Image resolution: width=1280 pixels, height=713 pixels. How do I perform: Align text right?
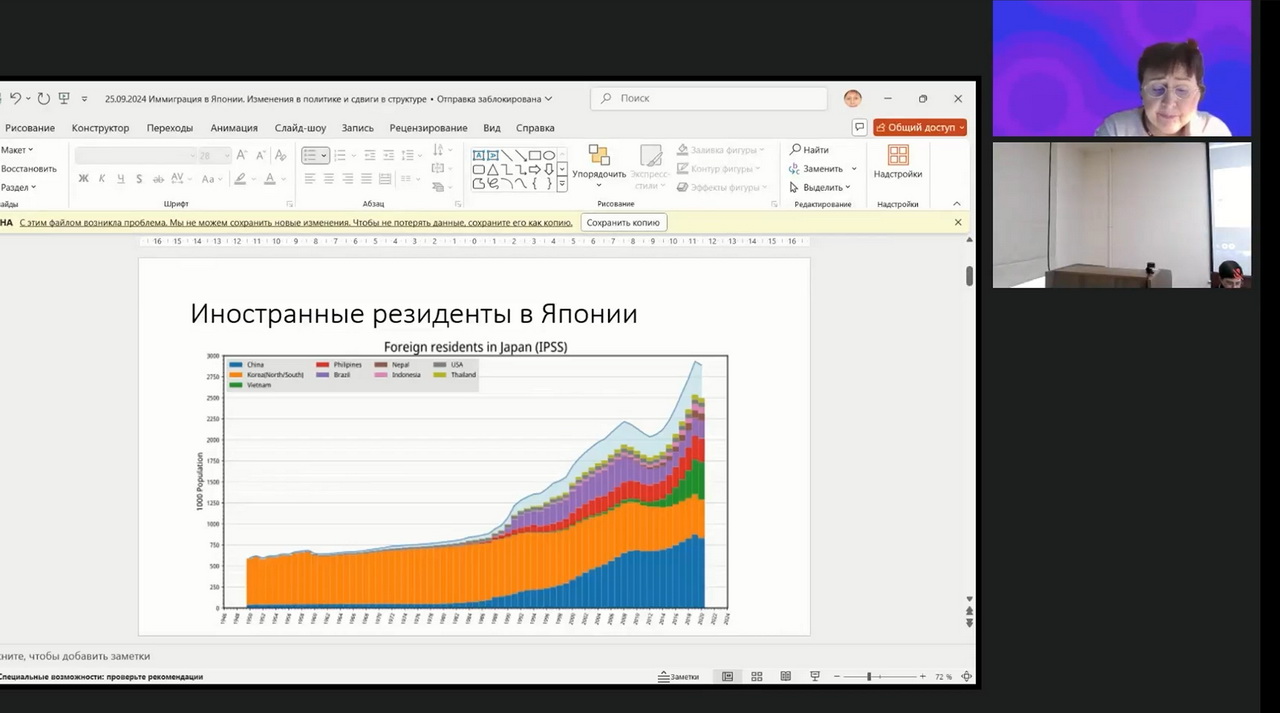coord(347,179)
